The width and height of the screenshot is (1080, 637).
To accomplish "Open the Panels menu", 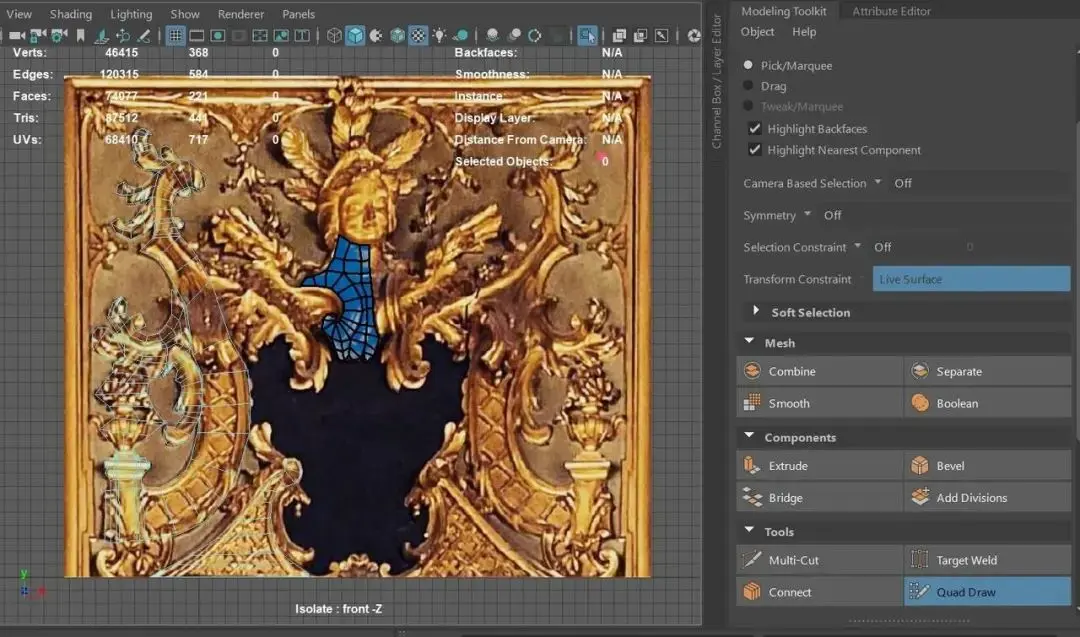I will tap(298, 14).
